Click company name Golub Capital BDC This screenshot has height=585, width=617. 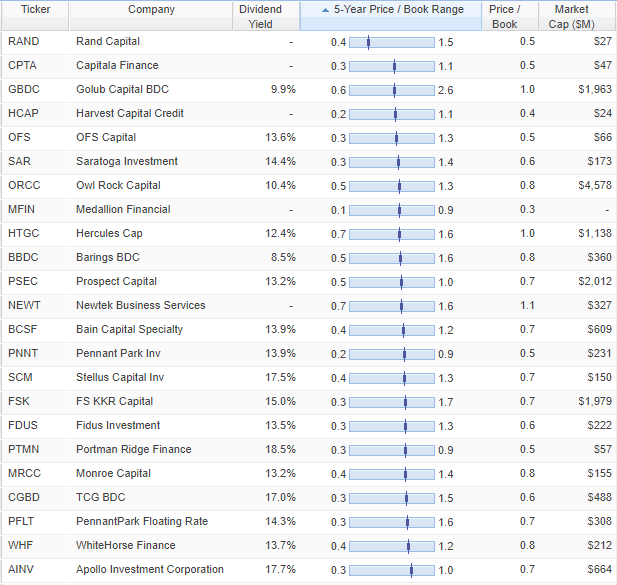point(122,89)
